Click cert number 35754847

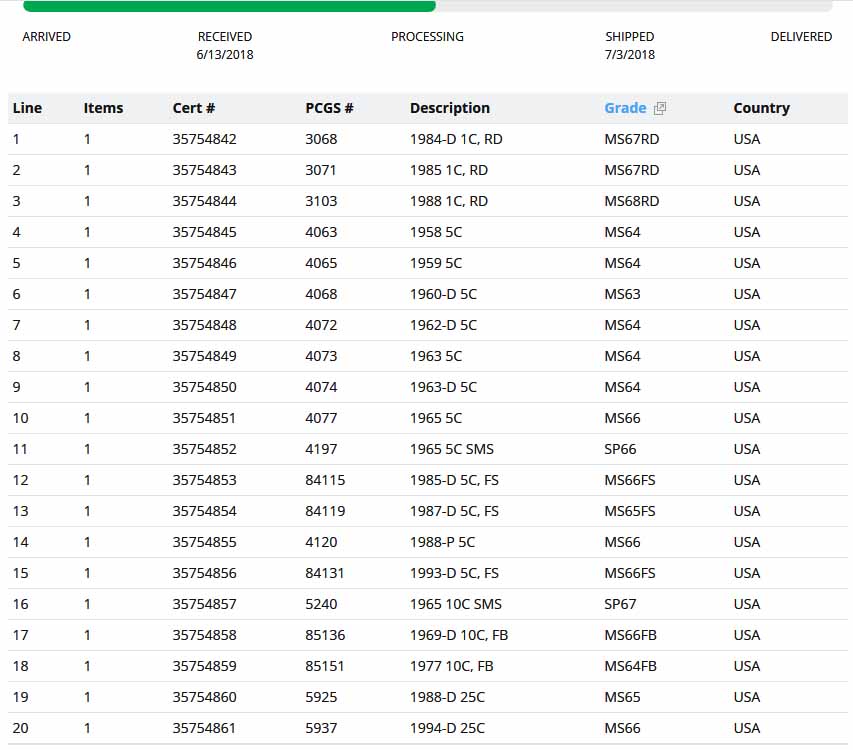coord(205,294)
